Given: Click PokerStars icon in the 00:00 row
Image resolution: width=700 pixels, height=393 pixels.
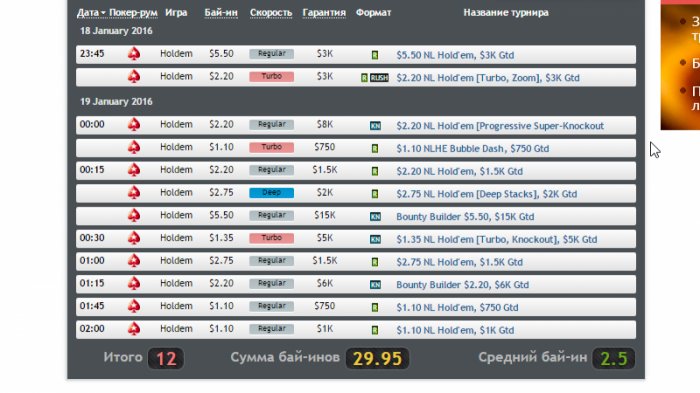Looking at the screenshot, I should [134, 125].
